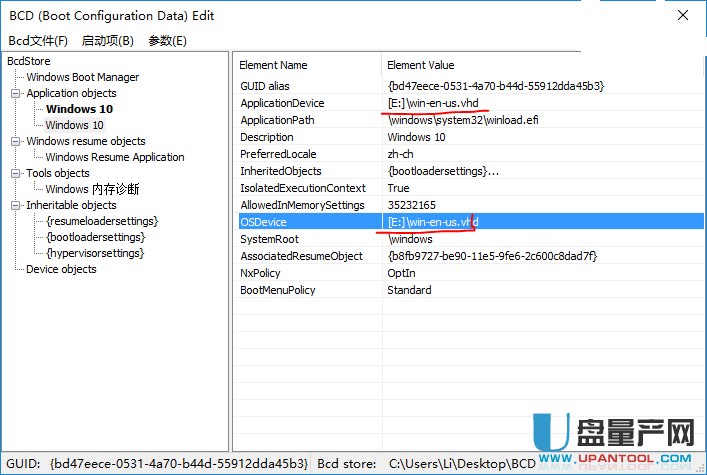Open the 启动项(B) menu

pos(107,40)
